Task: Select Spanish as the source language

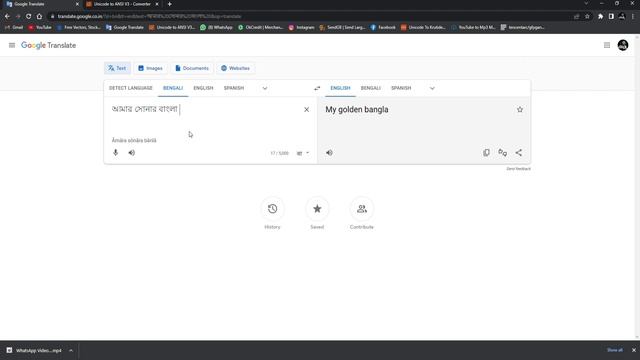Action: (x=234, y=88)
